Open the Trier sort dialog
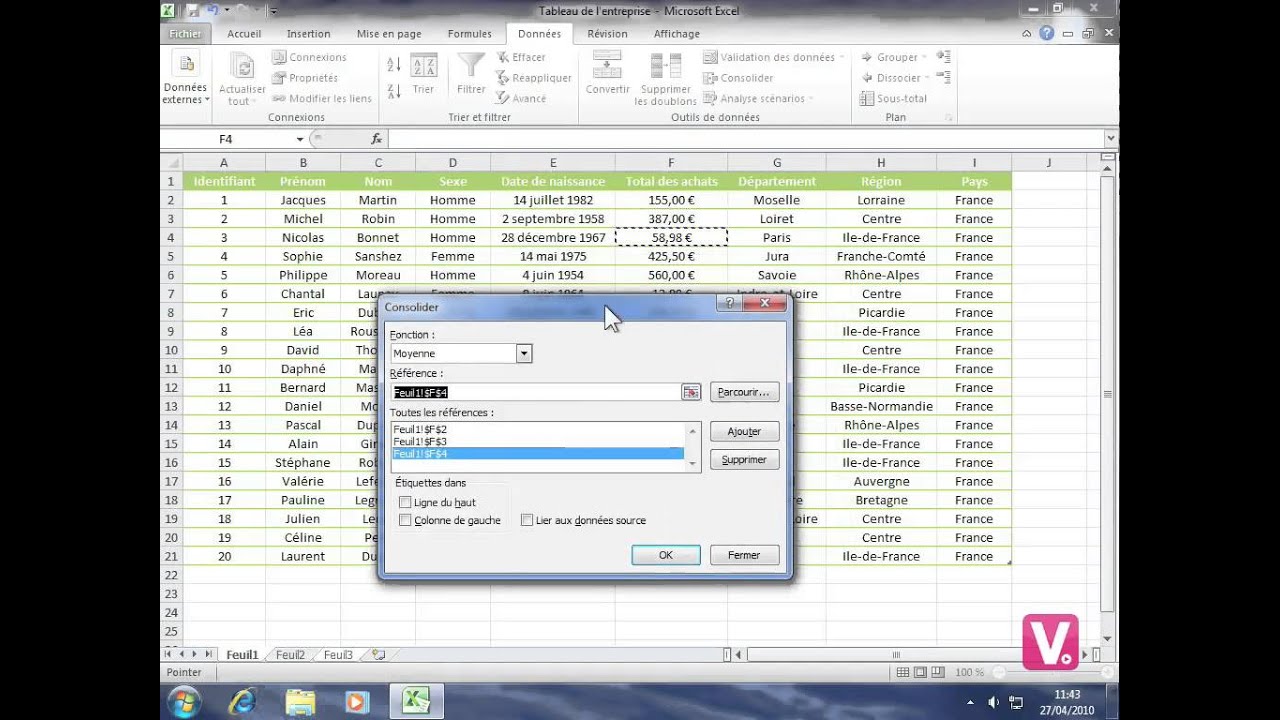This screenshot has width=1280, height=720. (x=424, y=74)
